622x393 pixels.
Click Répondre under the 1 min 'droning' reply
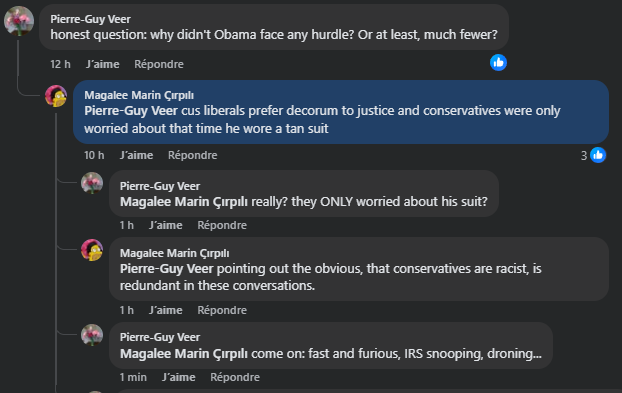(x=235, y=377)
